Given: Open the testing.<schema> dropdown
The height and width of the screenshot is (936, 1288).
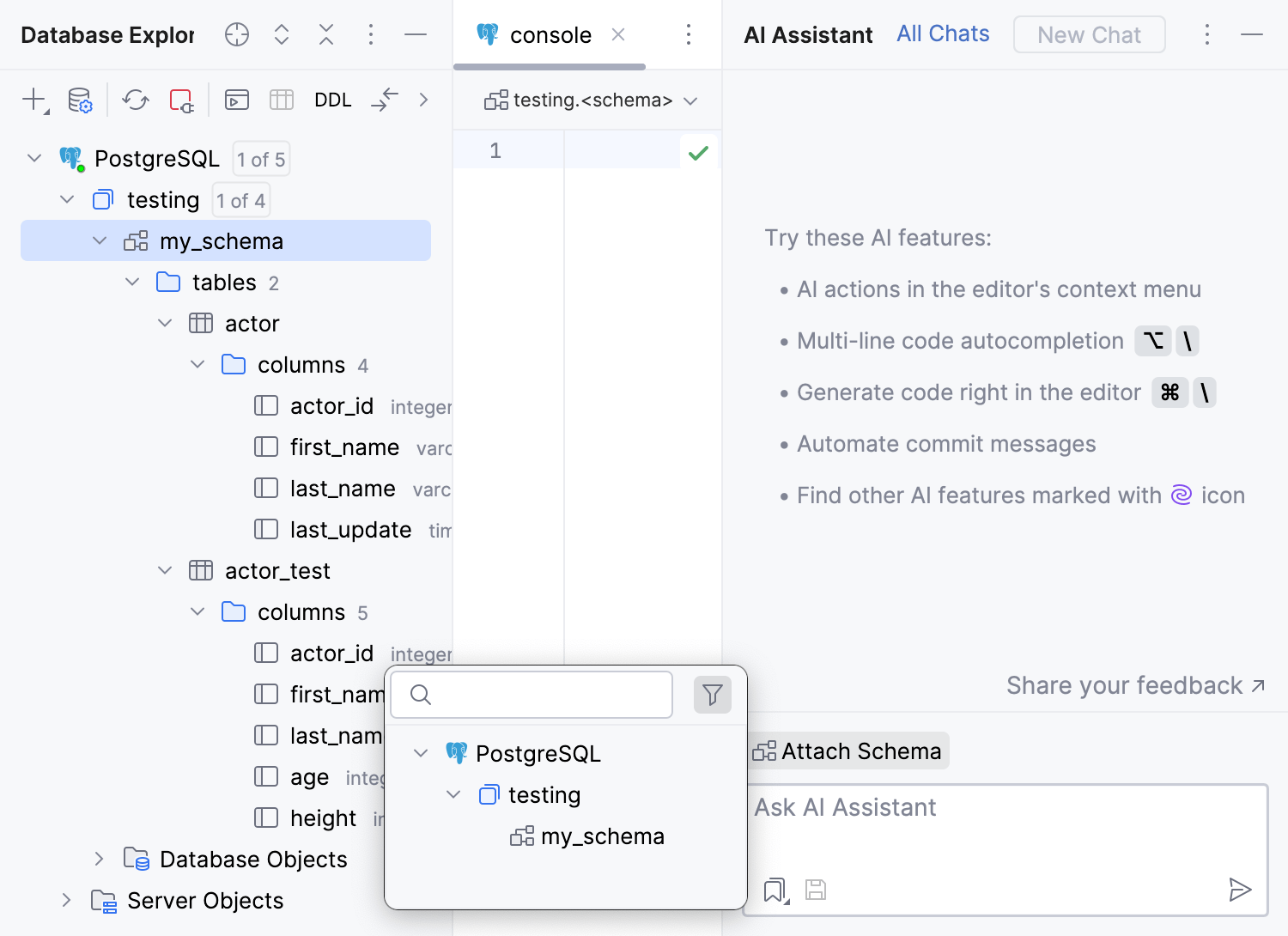Looking at the screenshot, I should point(591,100).
